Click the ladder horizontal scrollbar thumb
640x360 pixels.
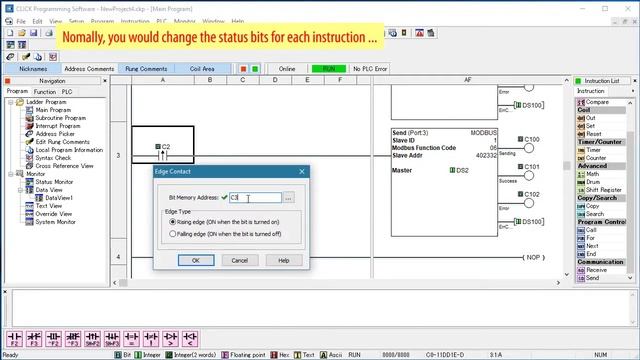coord(123,282)
